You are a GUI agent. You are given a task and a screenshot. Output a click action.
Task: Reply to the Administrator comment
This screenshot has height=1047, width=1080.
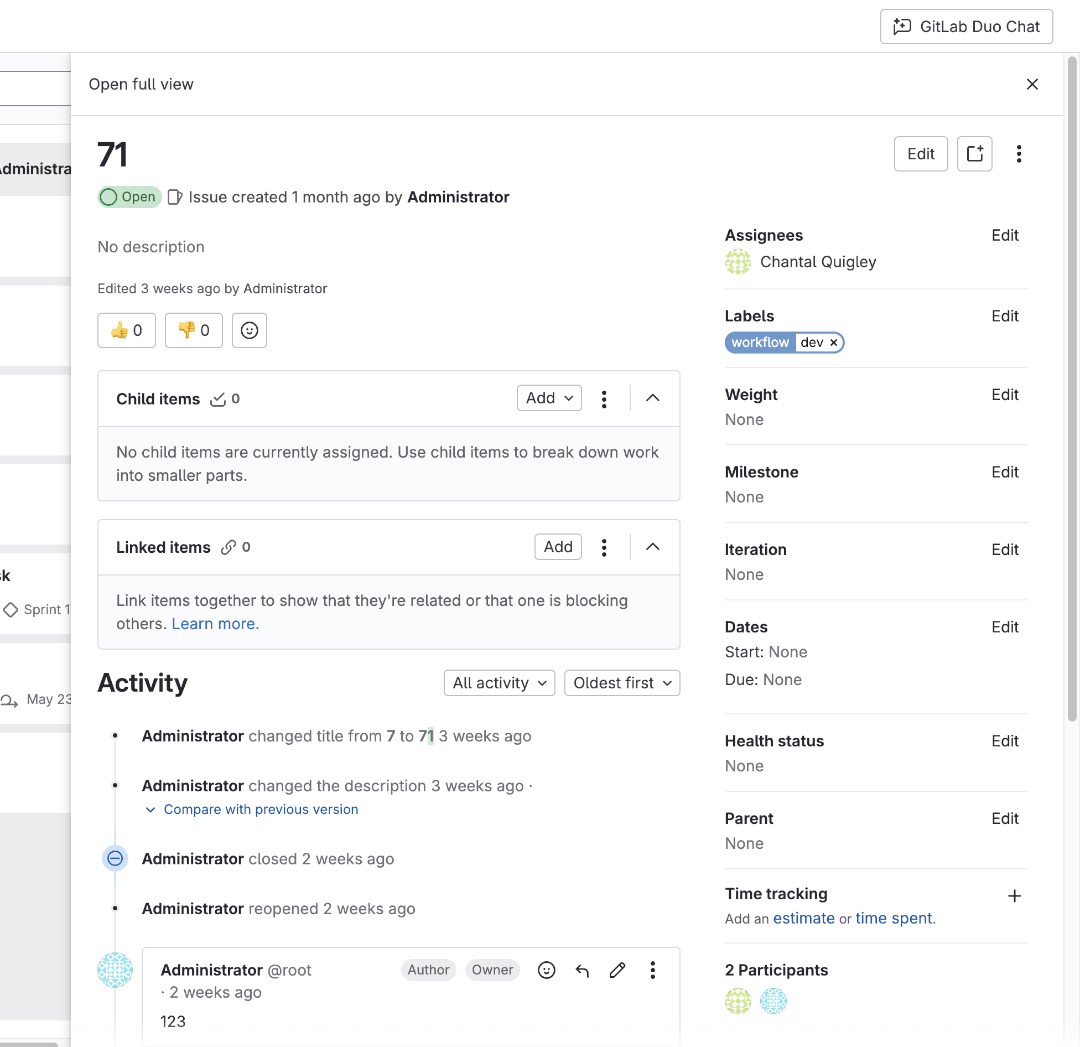[x=582, y=969]
